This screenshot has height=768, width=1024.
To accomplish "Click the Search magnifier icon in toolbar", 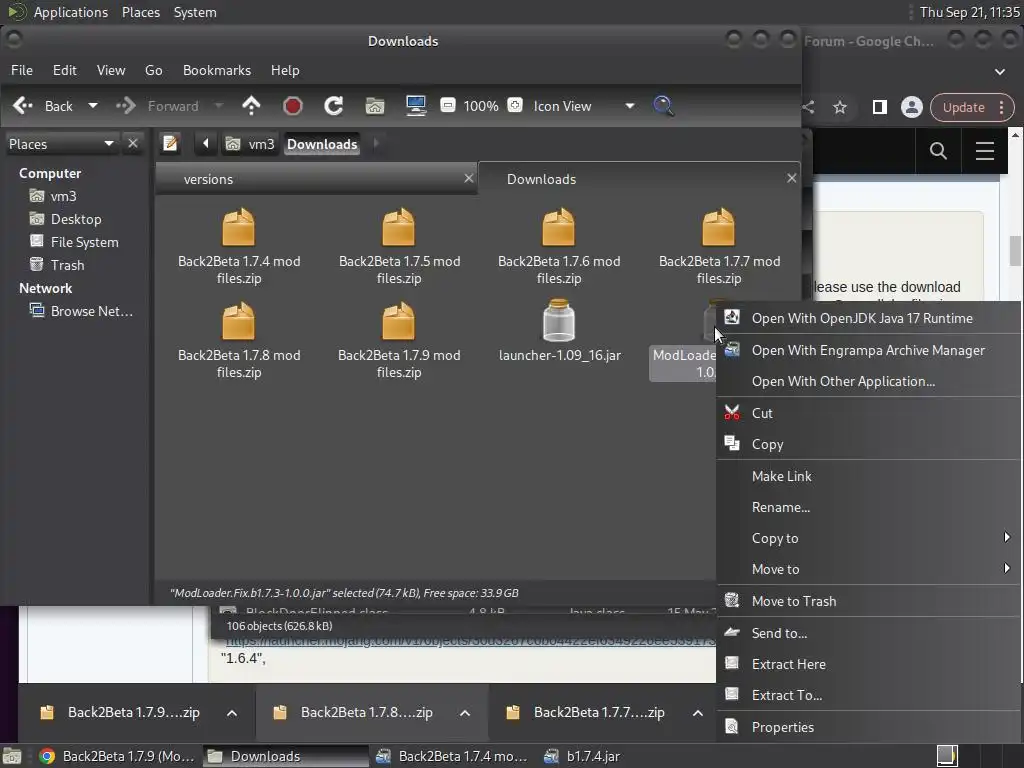I will coord(663,106).
